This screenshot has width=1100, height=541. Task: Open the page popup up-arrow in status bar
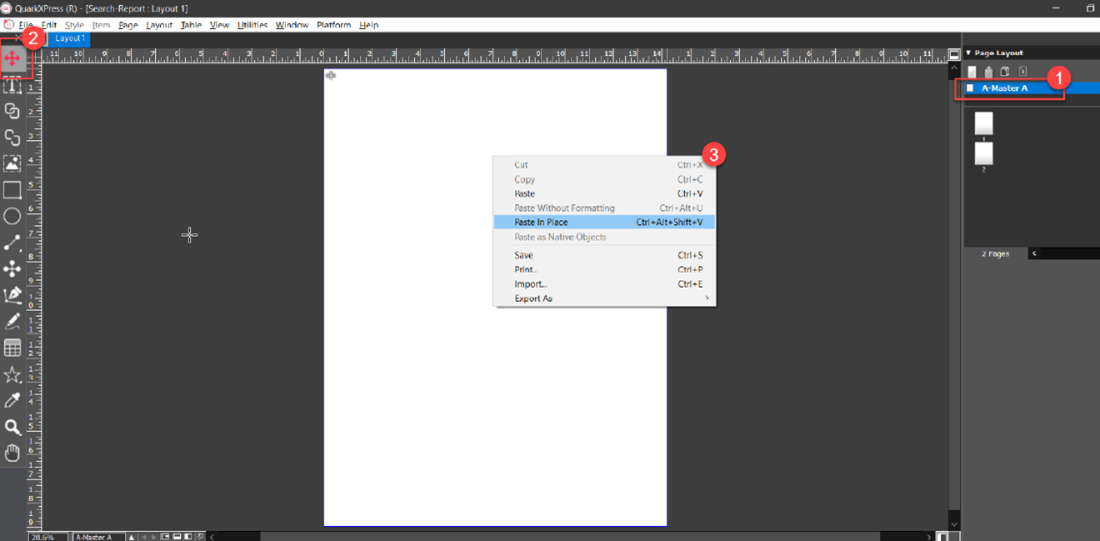click(x=130, y=537)
